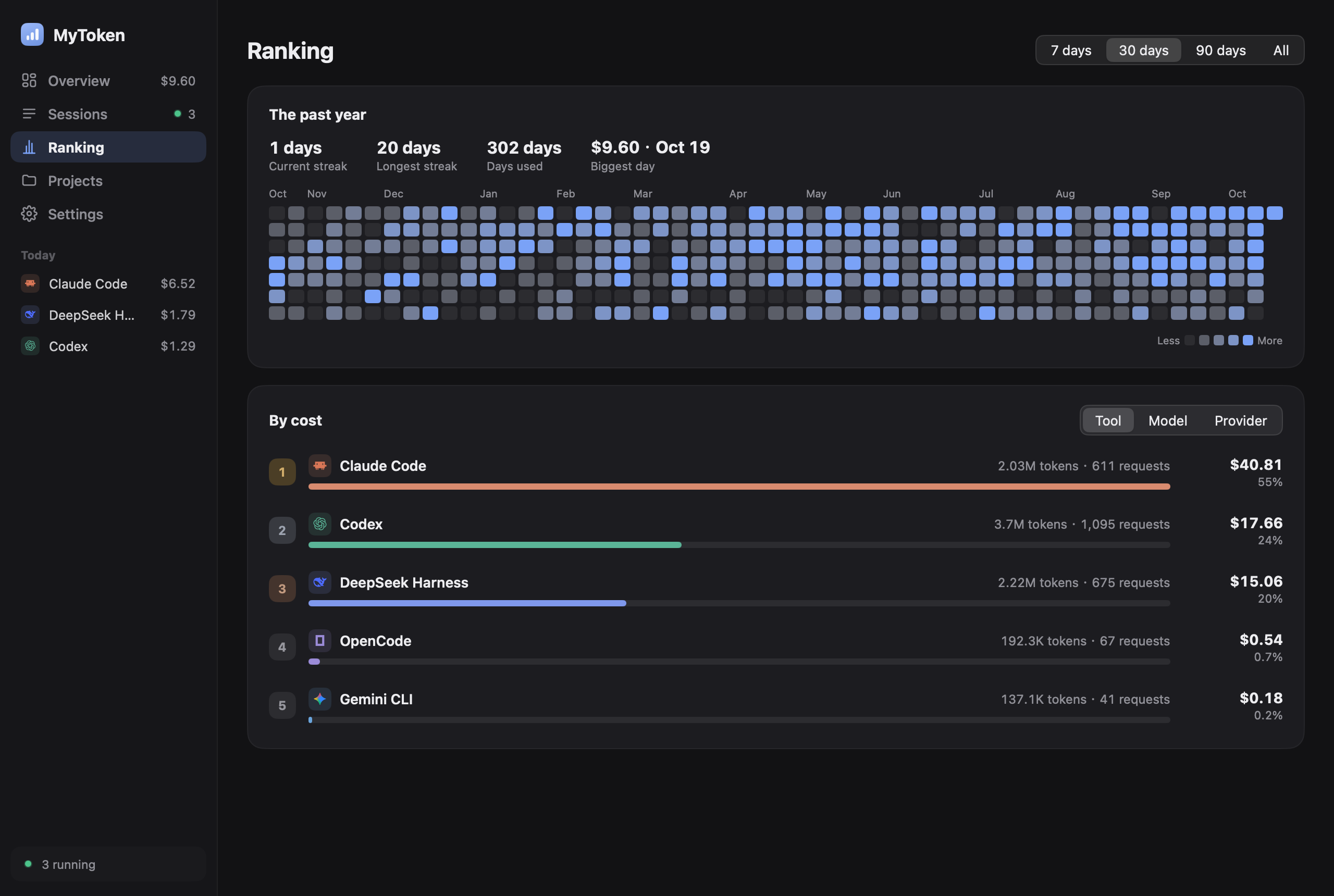The image size is (1334, 896).
Task: Group cost ranking by Tool
Action: (1108, 420)
